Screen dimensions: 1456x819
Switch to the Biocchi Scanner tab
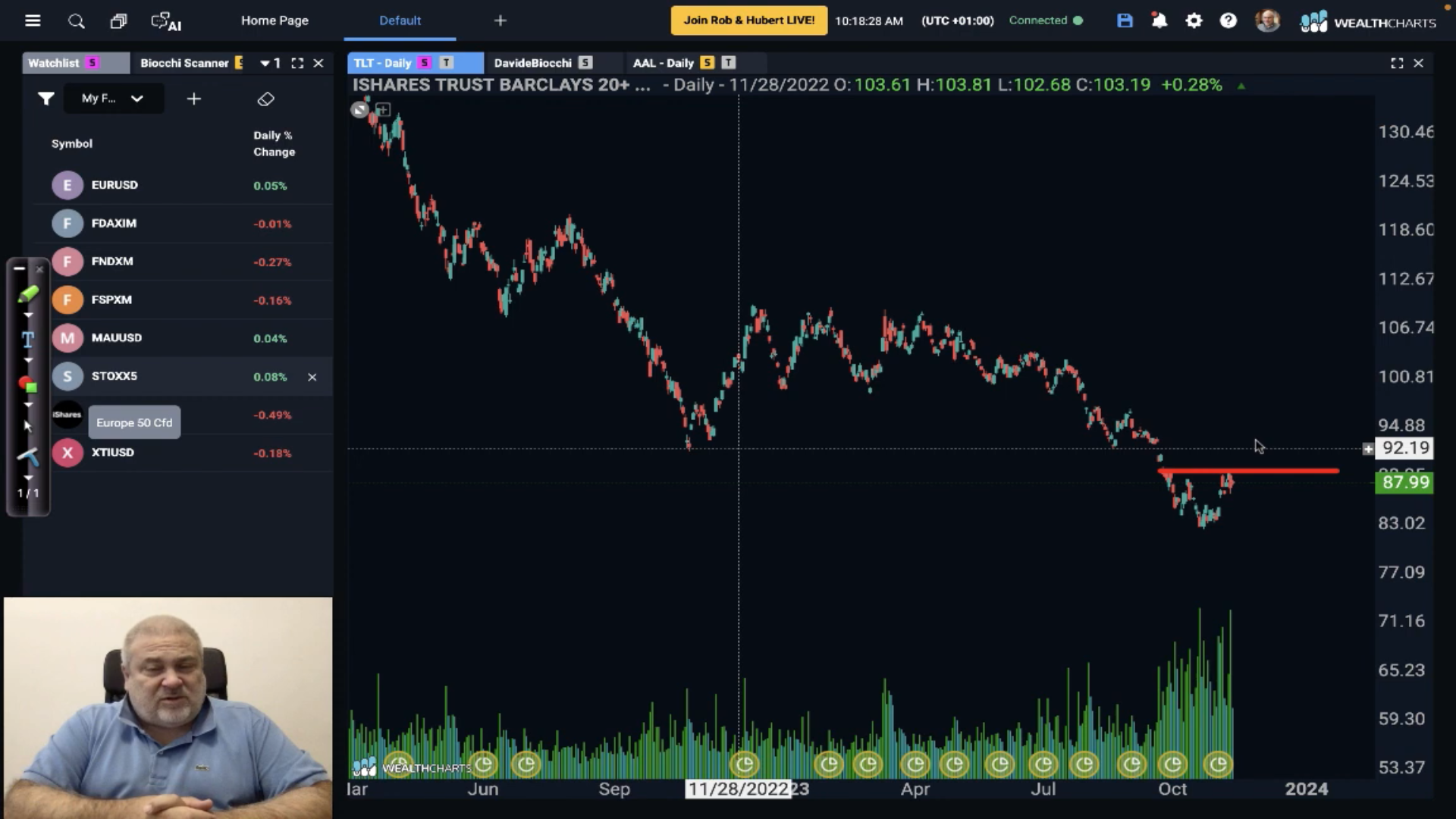184,63
